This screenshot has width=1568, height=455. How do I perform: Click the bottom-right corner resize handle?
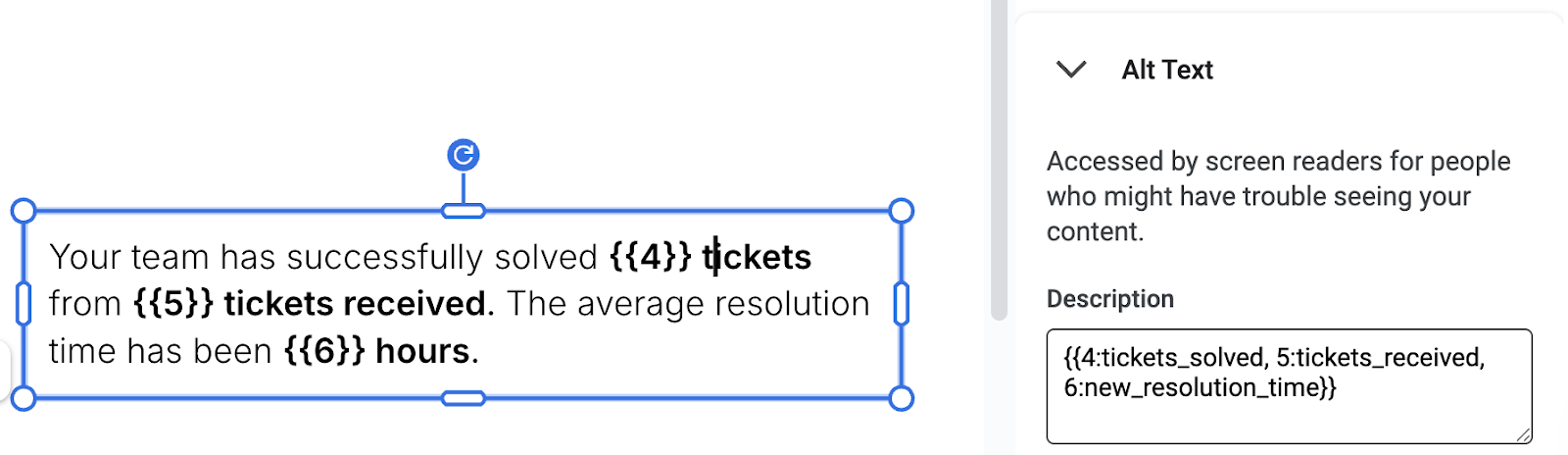[902, 398]
